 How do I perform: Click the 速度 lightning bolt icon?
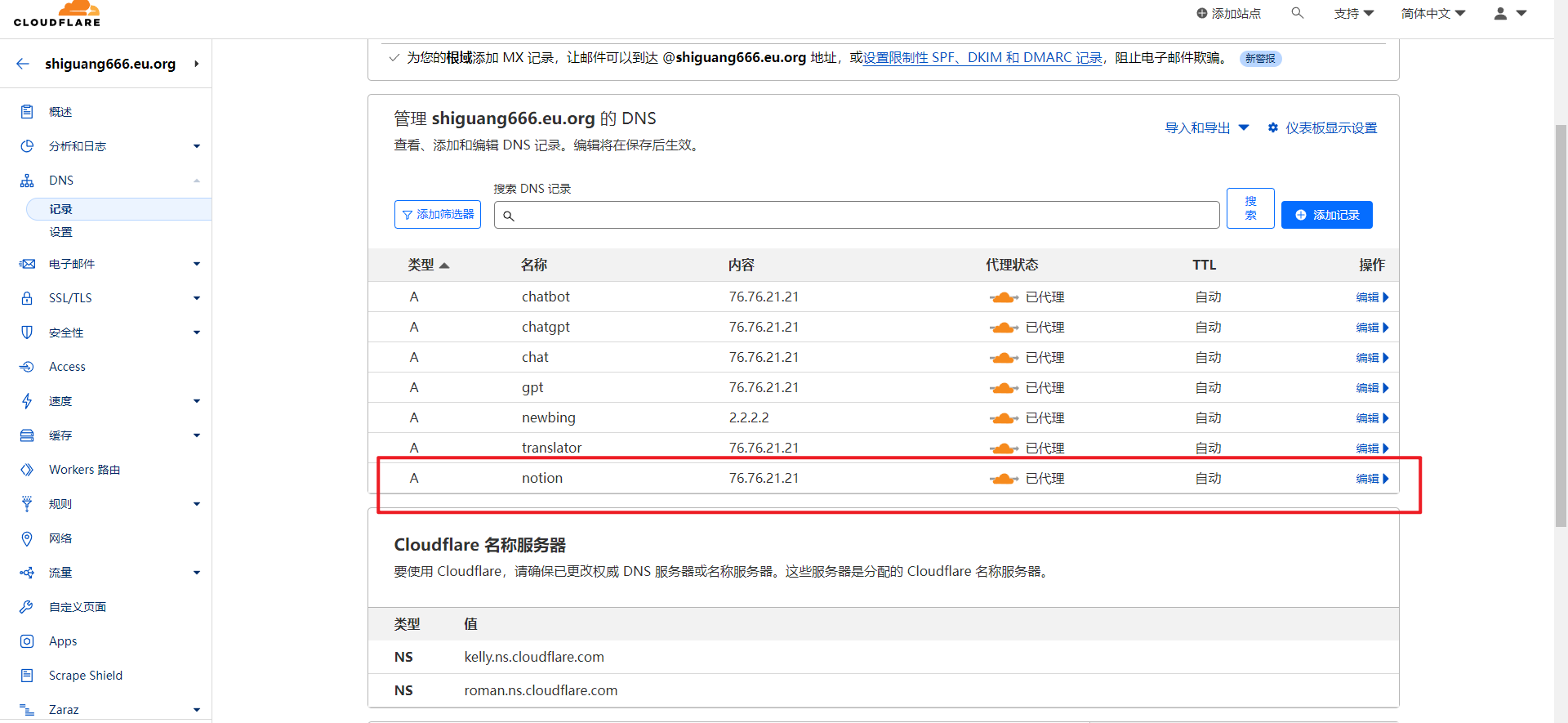[x=27, y=401]
